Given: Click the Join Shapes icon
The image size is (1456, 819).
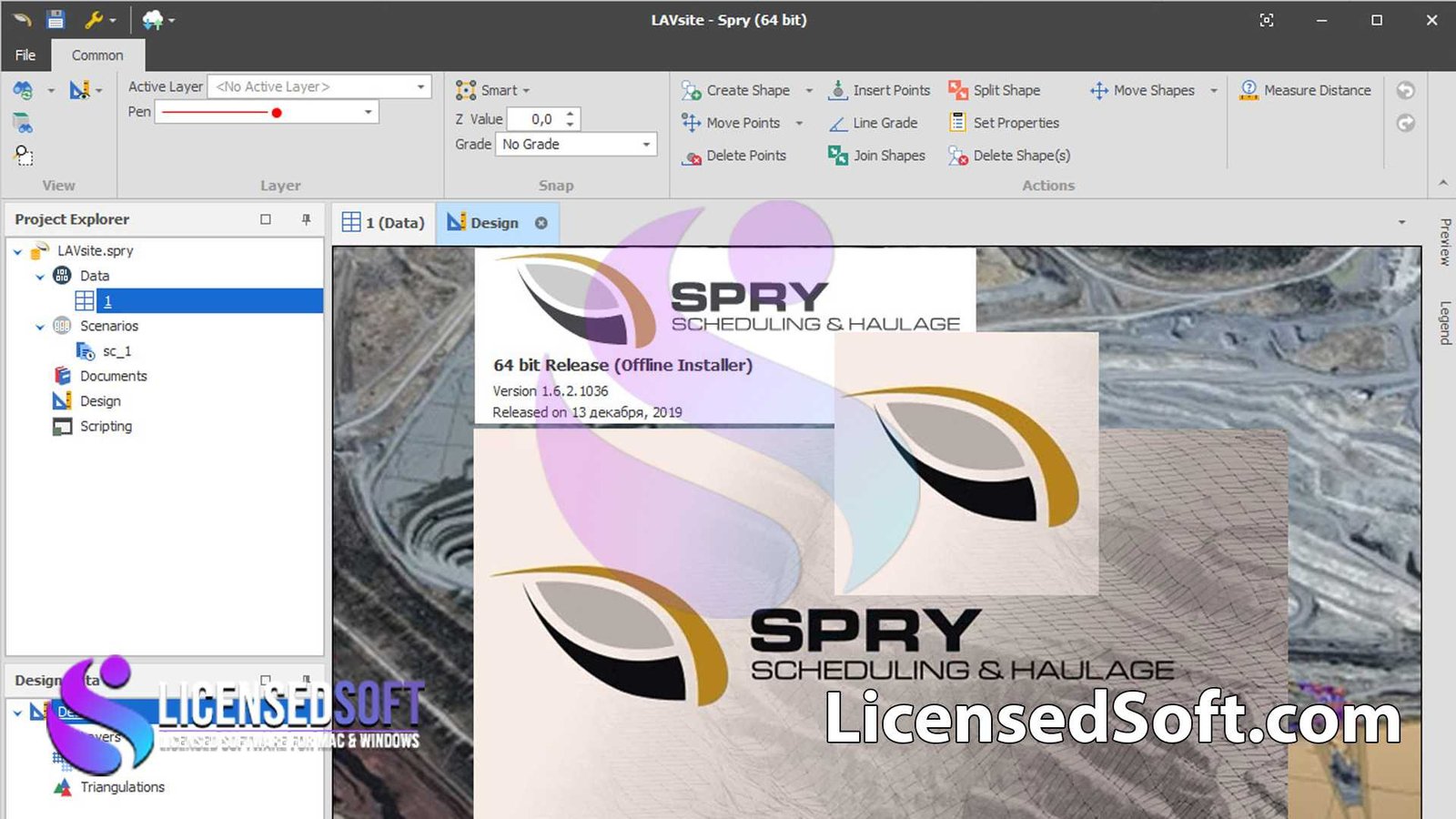Looking at the screenshot, I should click(837, 156).
